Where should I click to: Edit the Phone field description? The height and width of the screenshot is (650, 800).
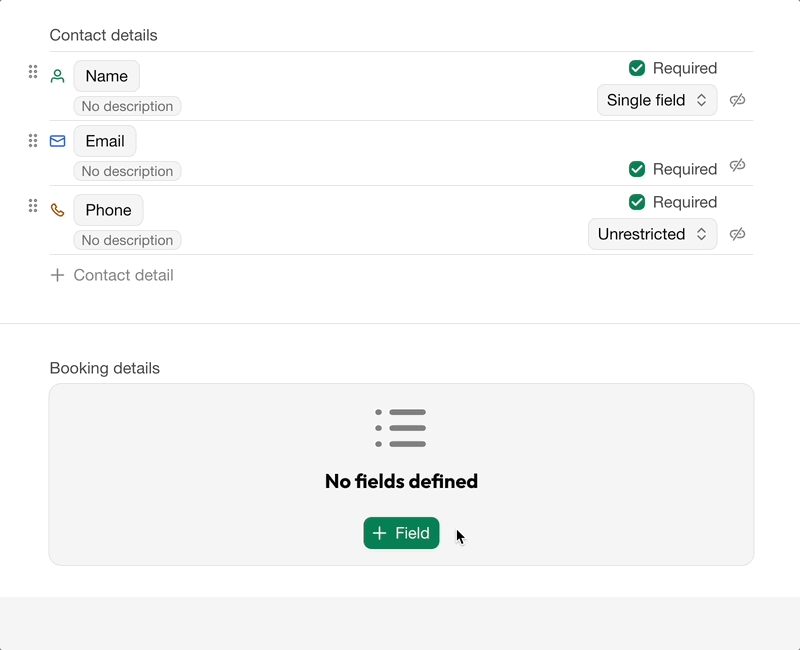(127, 240)
